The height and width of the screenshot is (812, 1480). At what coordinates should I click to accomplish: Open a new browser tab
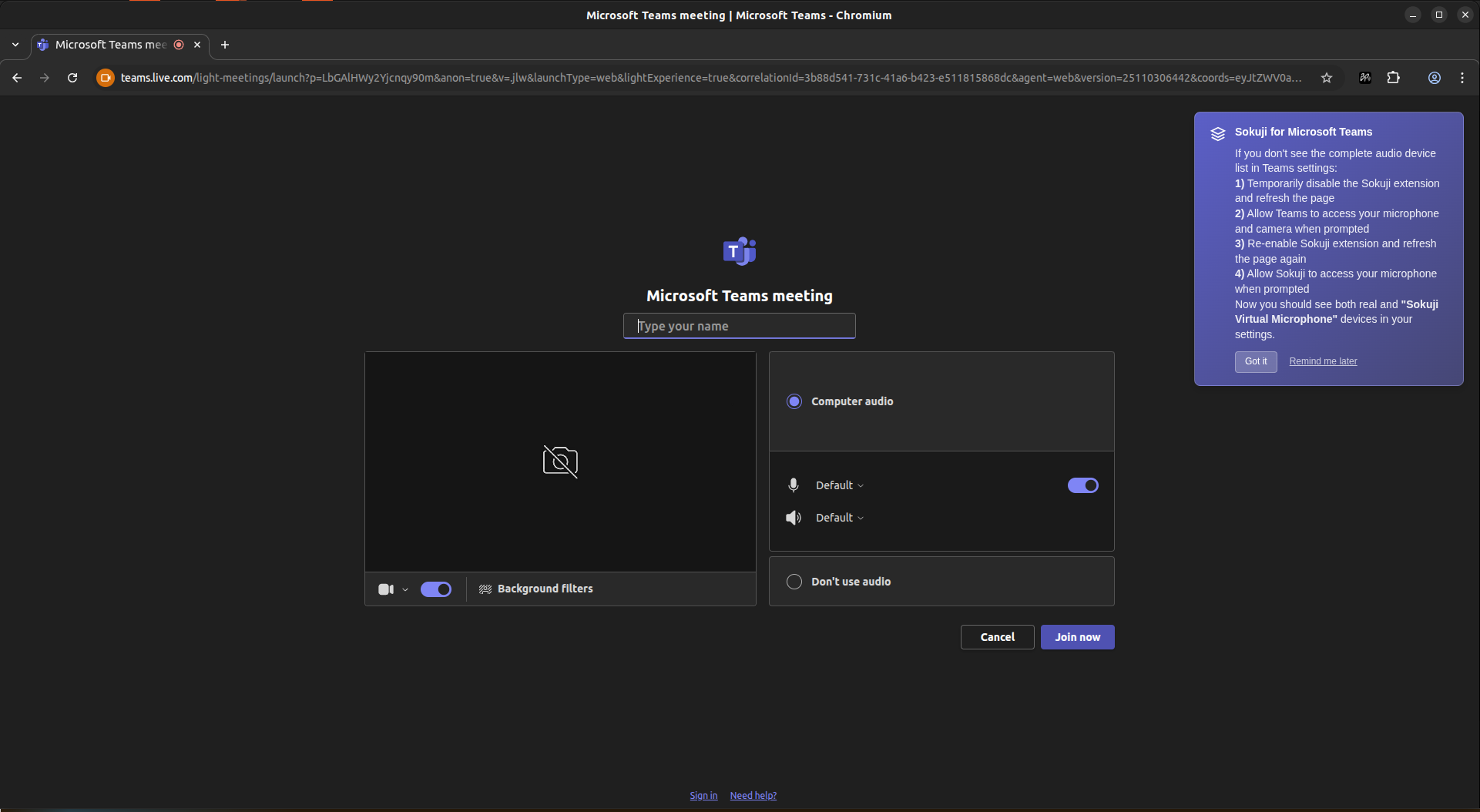(x=225, y=45)
